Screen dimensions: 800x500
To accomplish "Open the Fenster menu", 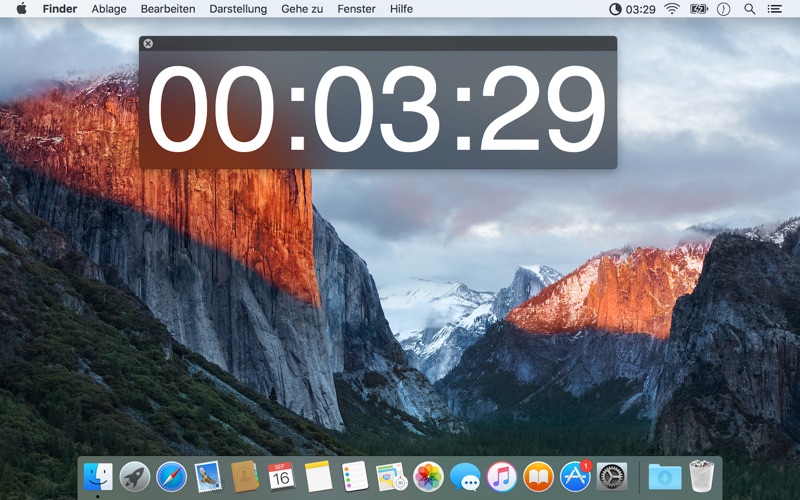I will click(x=356, y=9).
